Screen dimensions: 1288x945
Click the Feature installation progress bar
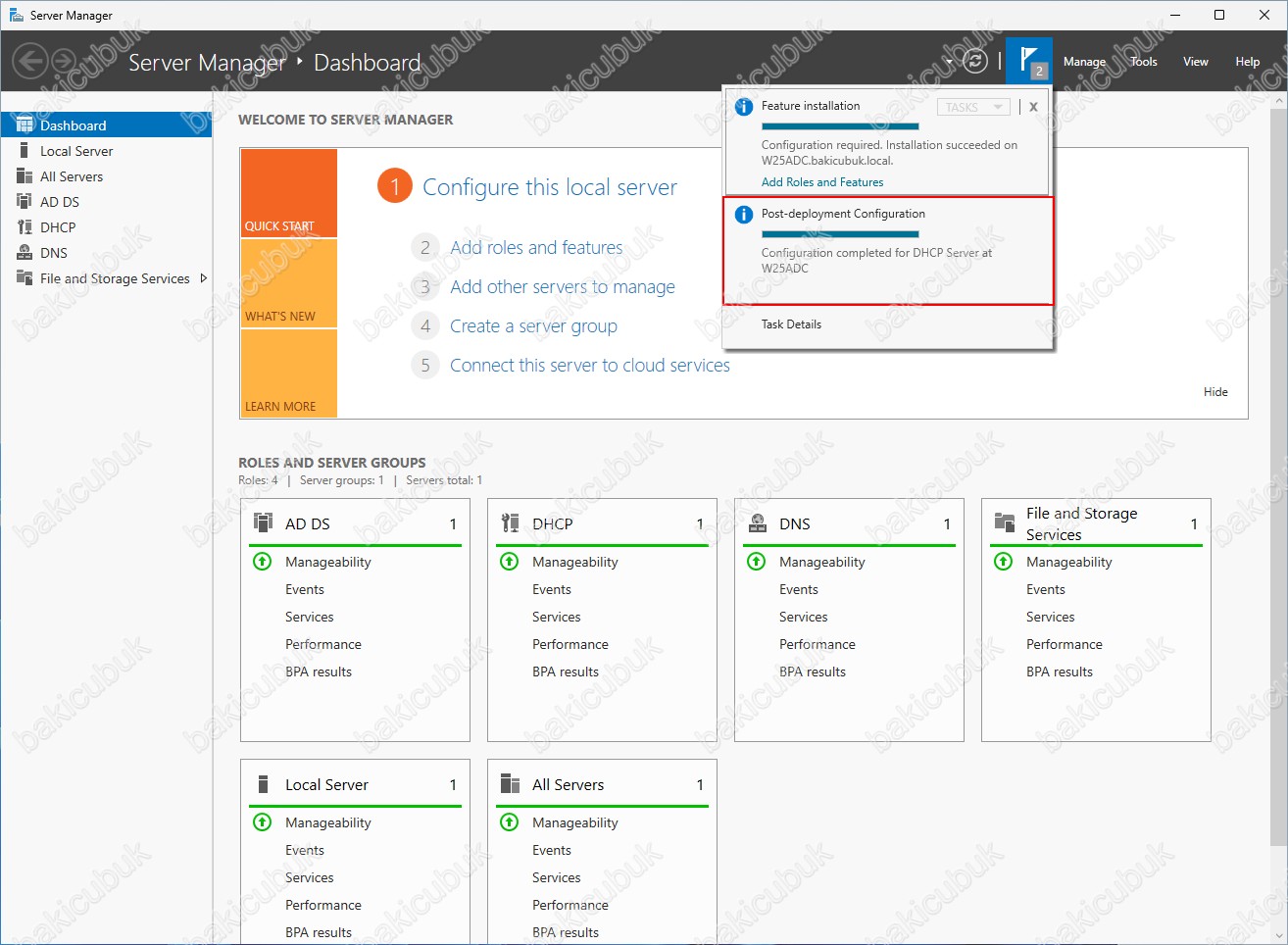point(840,126)
